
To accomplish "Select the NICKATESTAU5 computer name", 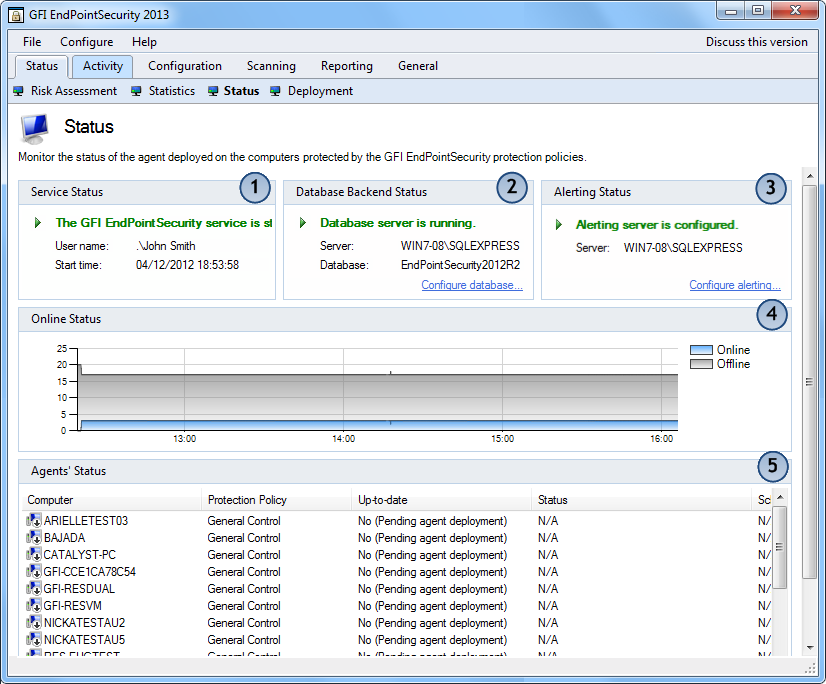I will click(x=84, y=639).
